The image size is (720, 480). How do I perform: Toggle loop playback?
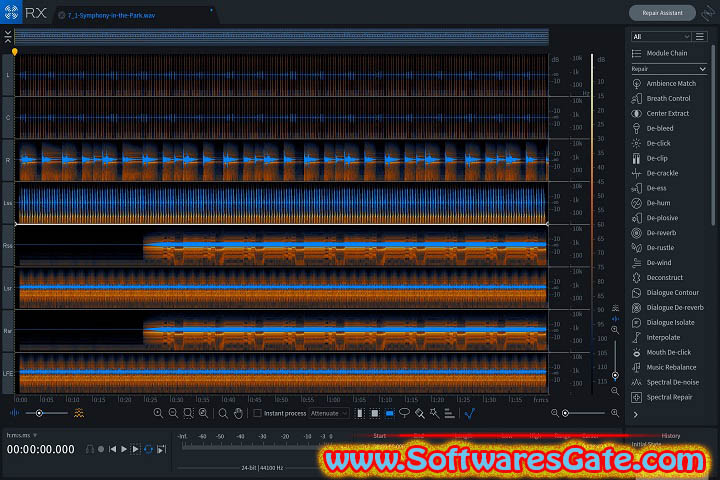click(x=148, y=449)
